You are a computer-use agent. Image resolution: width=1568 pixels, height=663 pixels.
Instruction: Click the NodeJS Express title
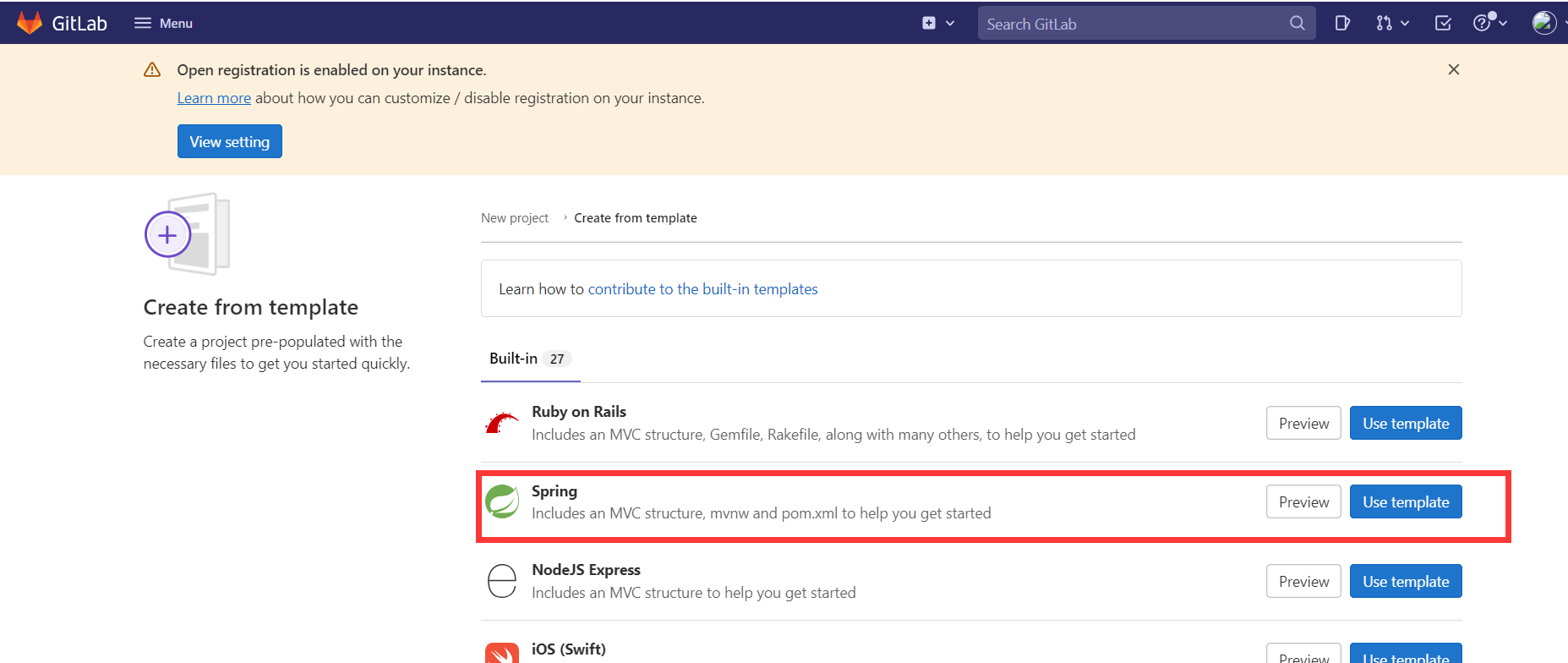click(586, 570)
